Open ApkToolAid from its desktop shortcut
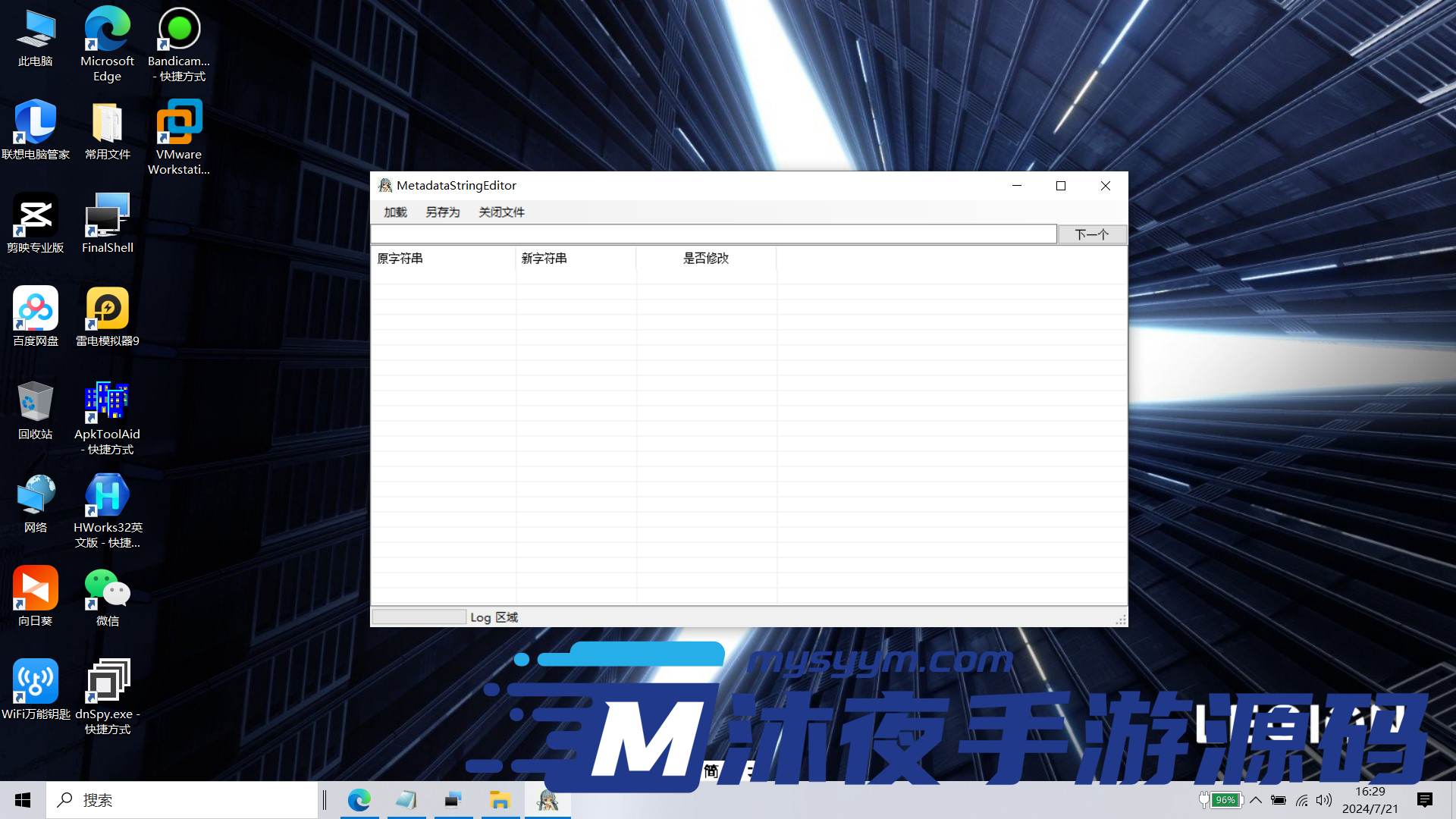The image size is (1456, 819). 107,401
